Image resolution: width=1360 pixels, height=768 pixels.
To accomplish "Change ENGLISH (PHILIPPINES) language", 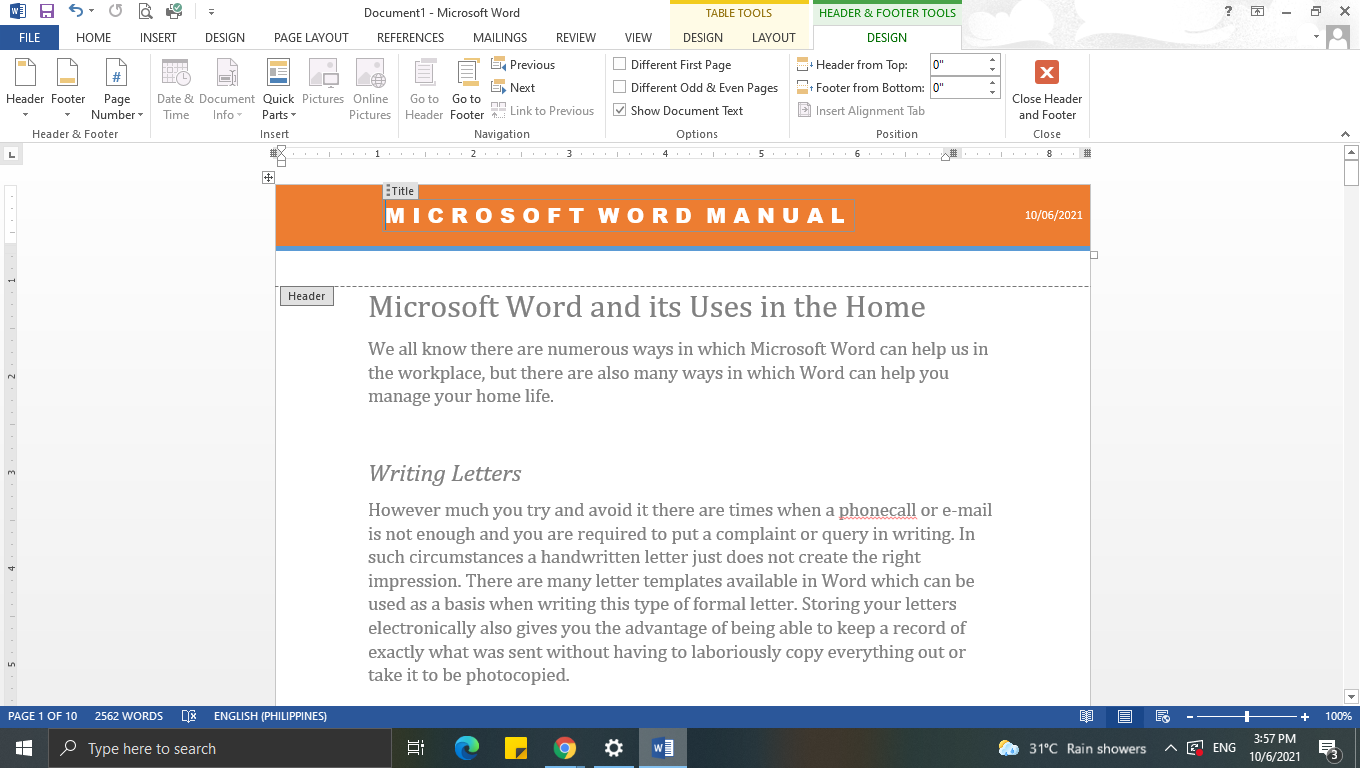I will click(x=270, y=716).
